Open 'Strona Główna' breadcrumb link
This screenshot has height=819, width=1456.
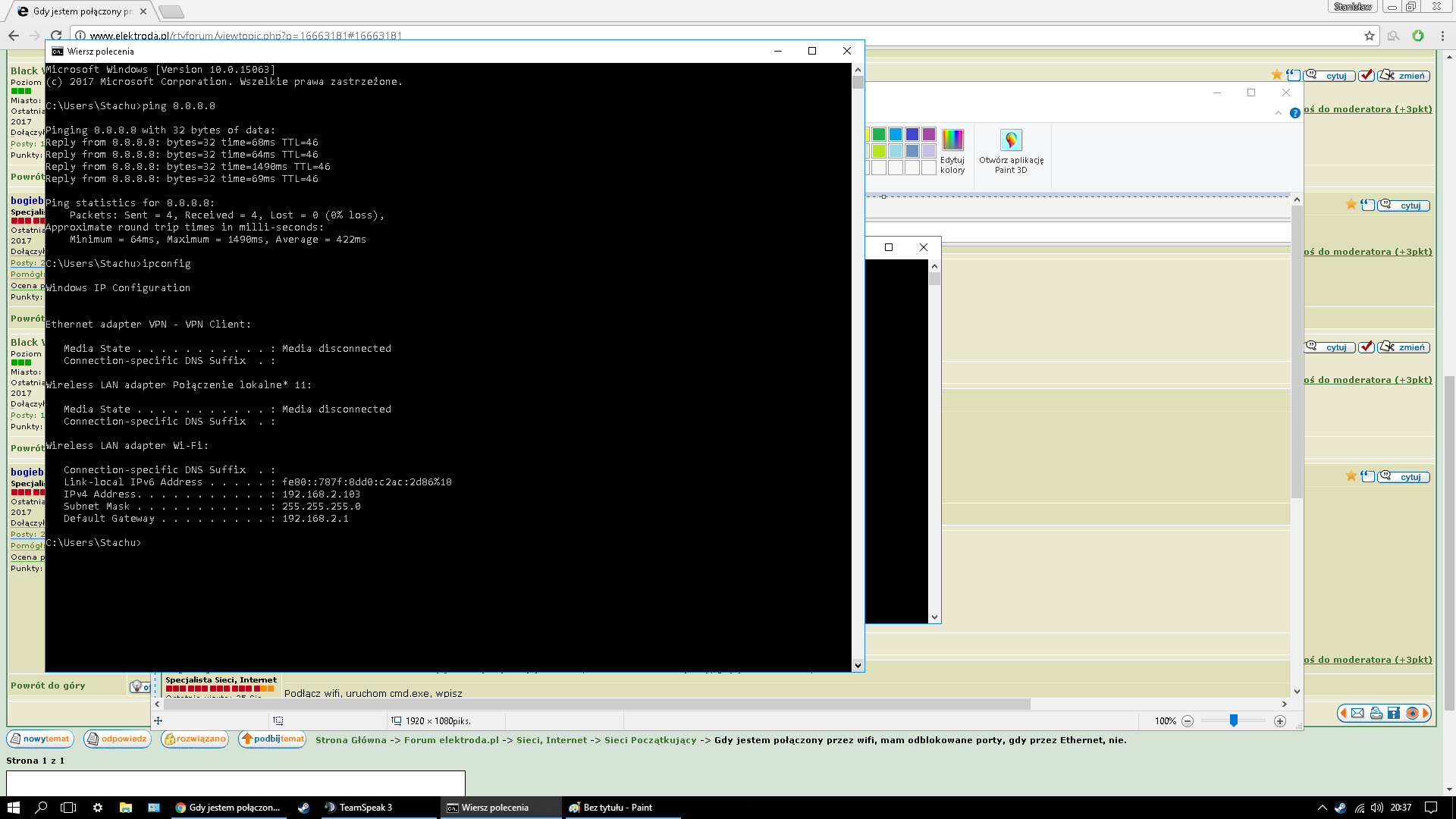coord(351,740)
